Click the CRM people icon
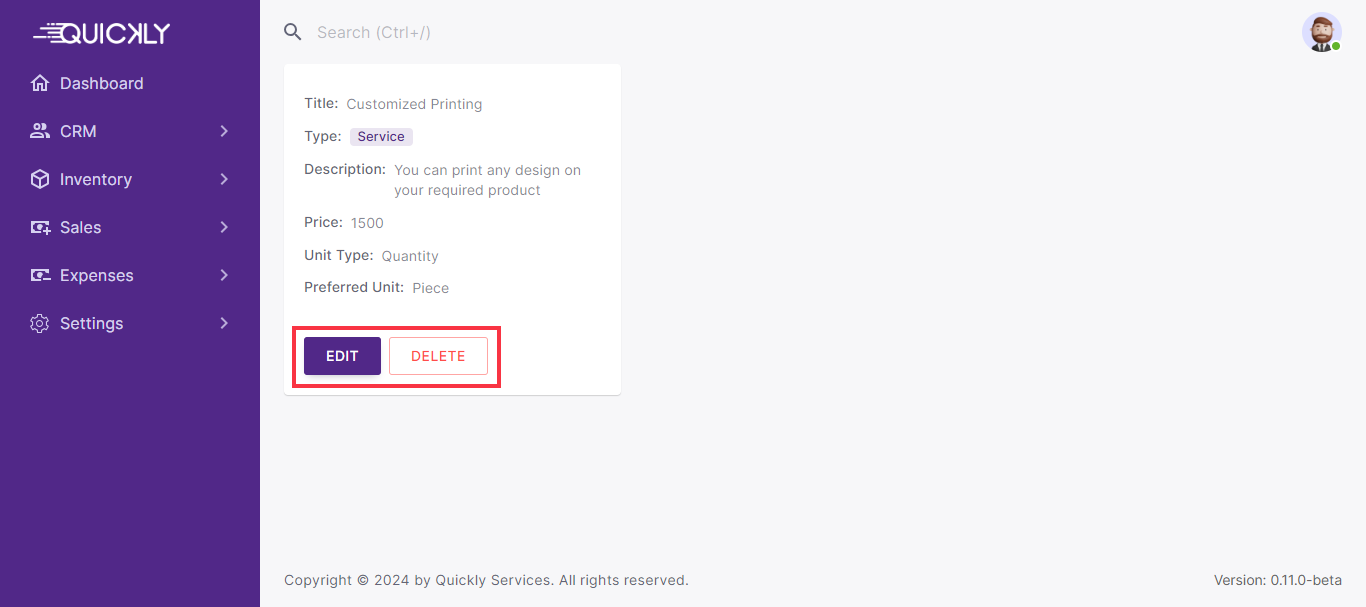1366x607 pixels. [x=40, y=131]
